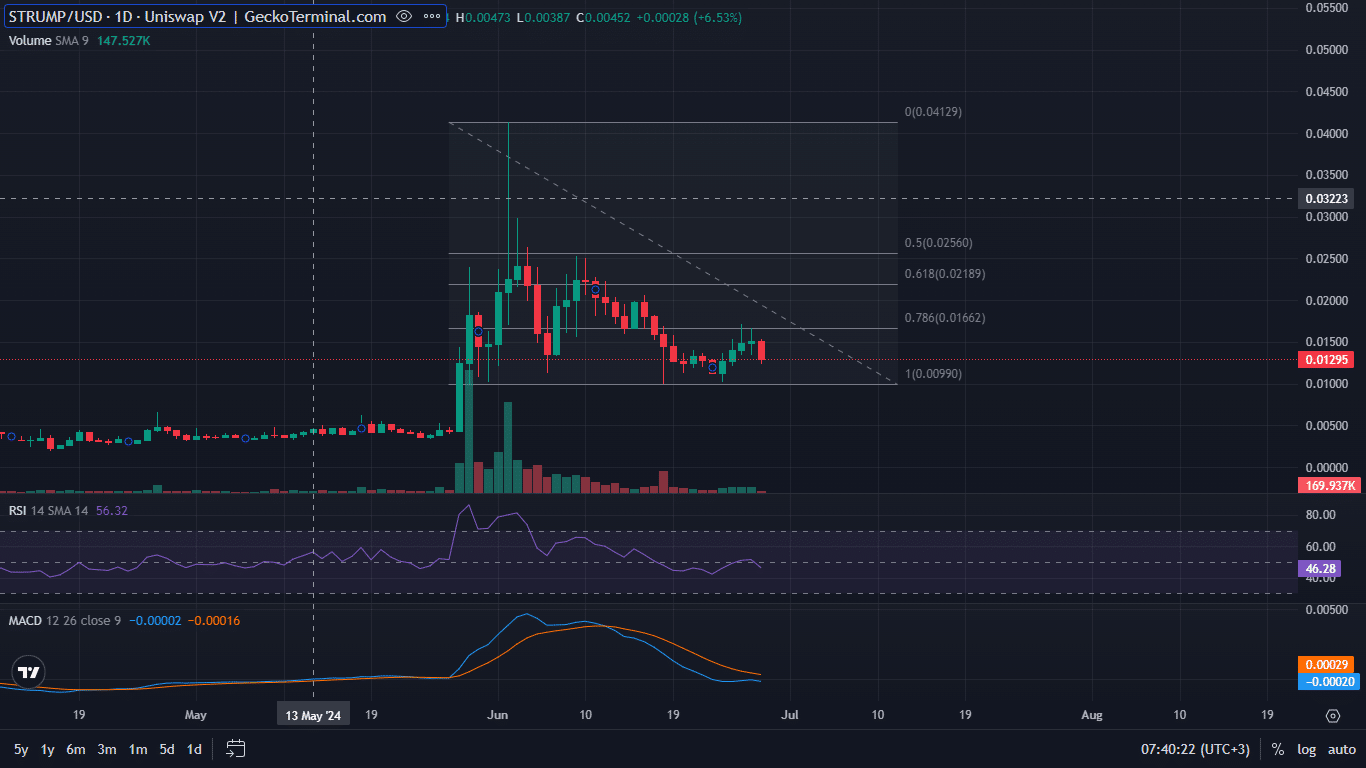The image size is (1366, 768).
Task: Click the STRUMP/USD symbol title in legend
Action: point(197,17)
